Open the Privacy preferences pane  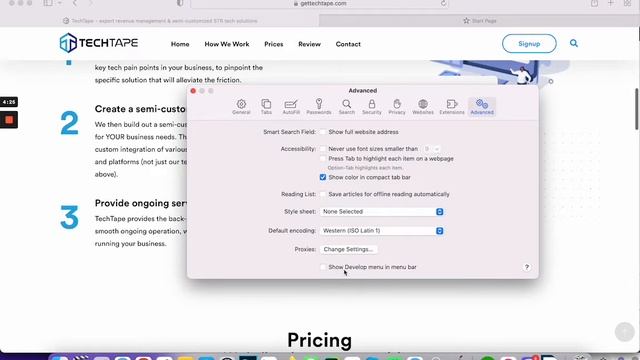click(397, 107)
